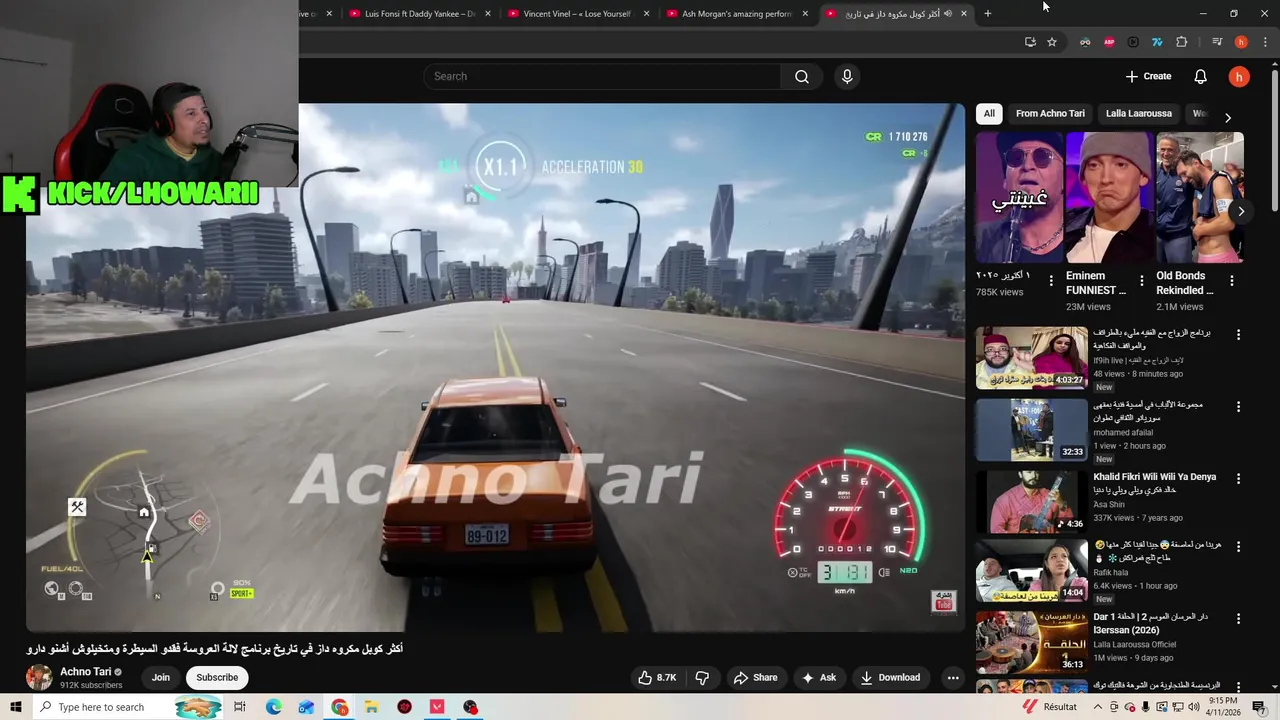Image resolution: width=1280 pixels, height=720 pixels.
Task: Click in the YouTube search field
Action: click(x=603, y=76)
